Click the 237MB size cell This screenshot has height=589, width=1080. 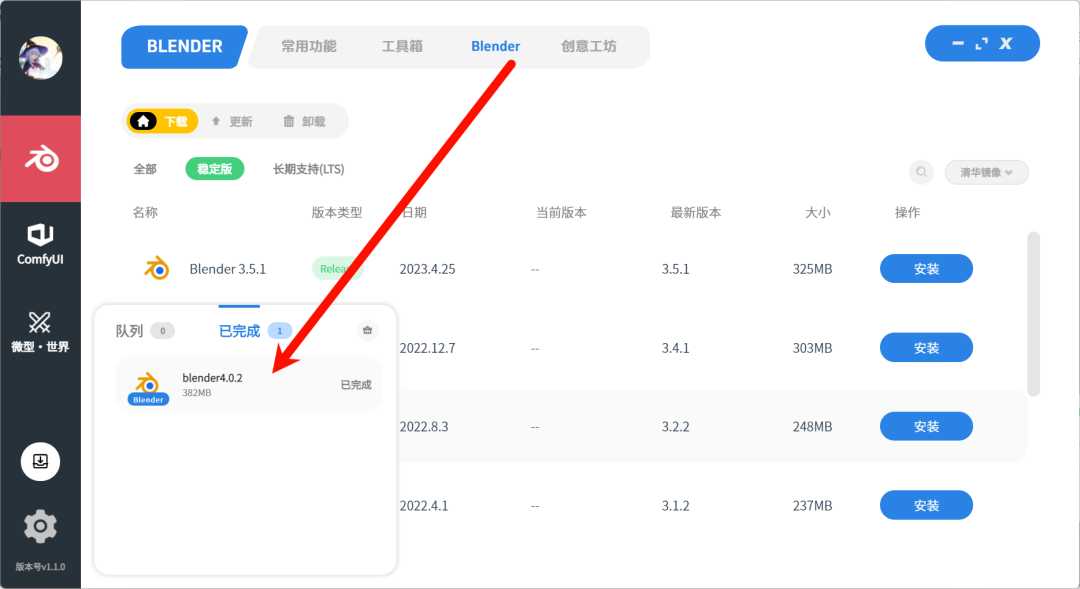812,506
